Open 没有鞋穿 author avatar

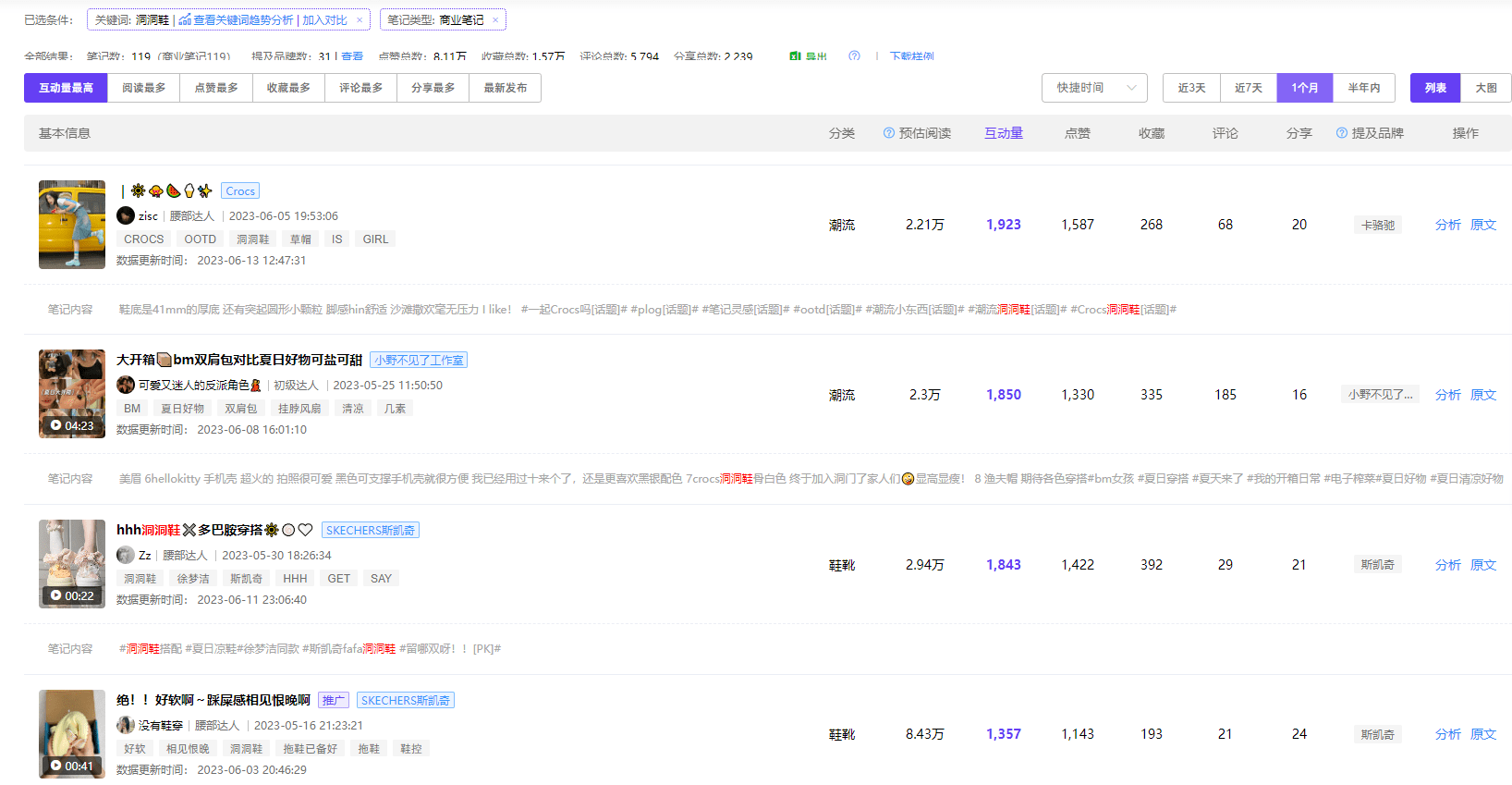(x=126, y=725)
